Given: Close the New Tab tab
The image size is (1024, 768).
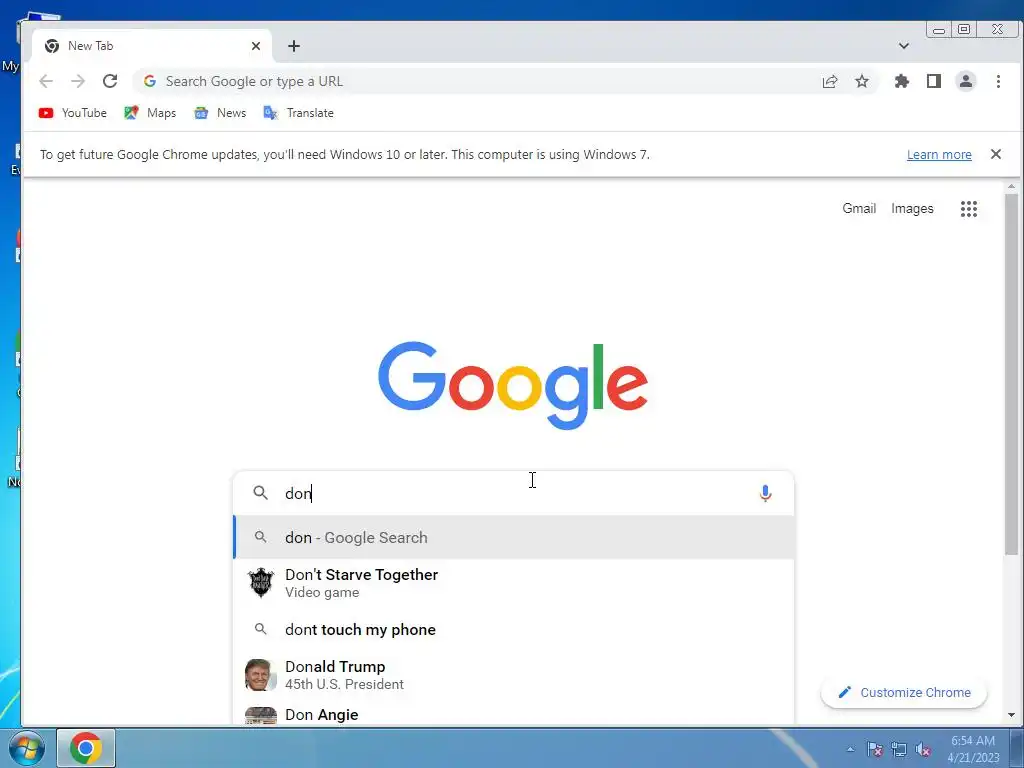Looking at the screenshot, I should tap(256, 46).
